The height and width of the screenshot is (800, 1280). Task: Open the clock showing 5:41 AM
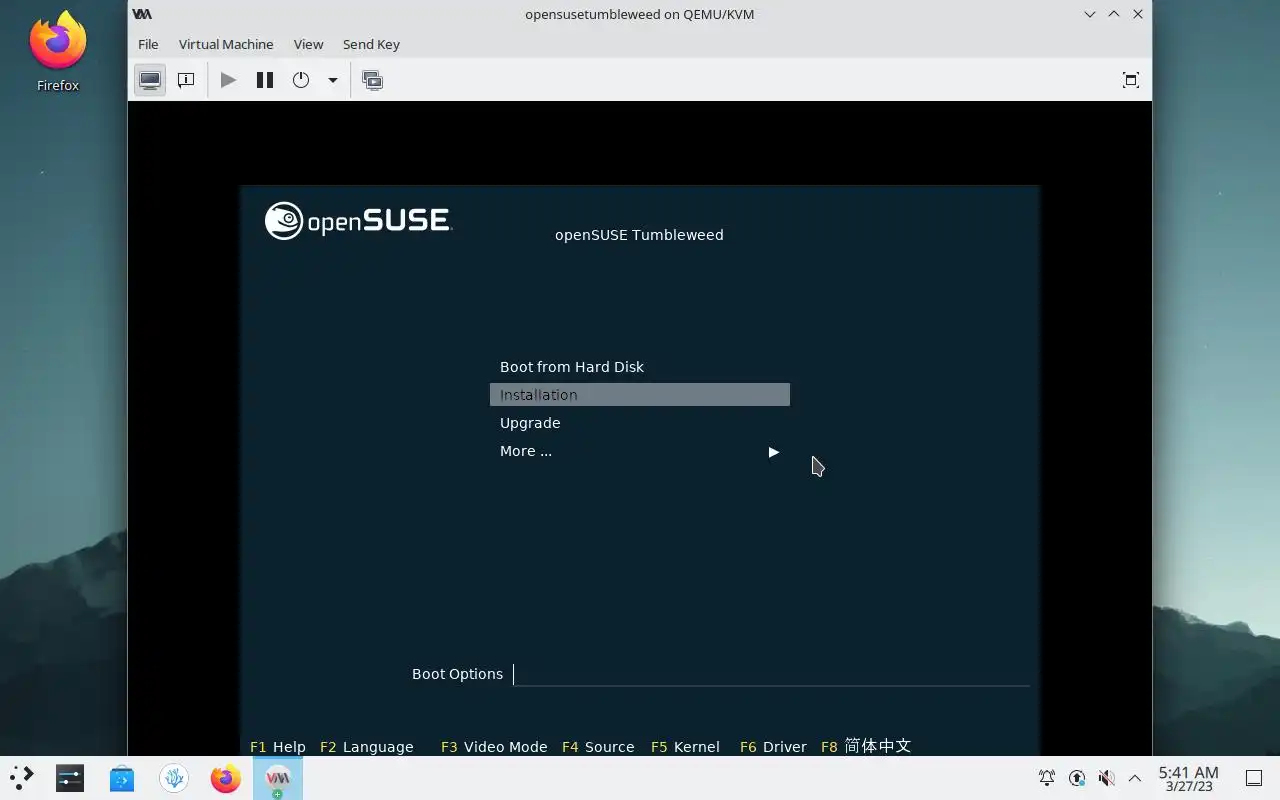point(1188,778)
